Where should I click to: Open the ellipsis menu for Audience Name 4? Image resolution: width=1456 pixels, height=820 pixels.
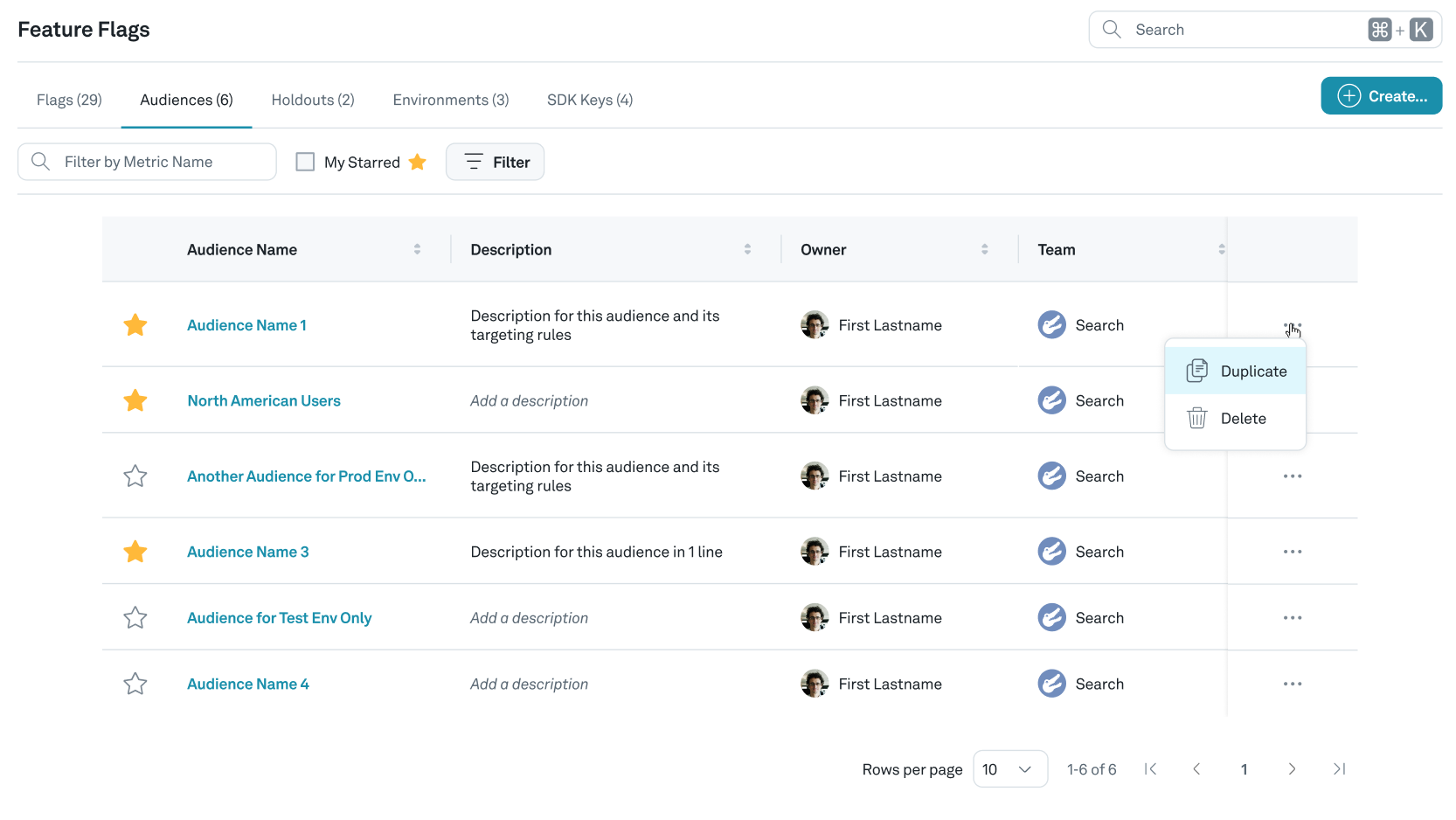click(1293, 684)
